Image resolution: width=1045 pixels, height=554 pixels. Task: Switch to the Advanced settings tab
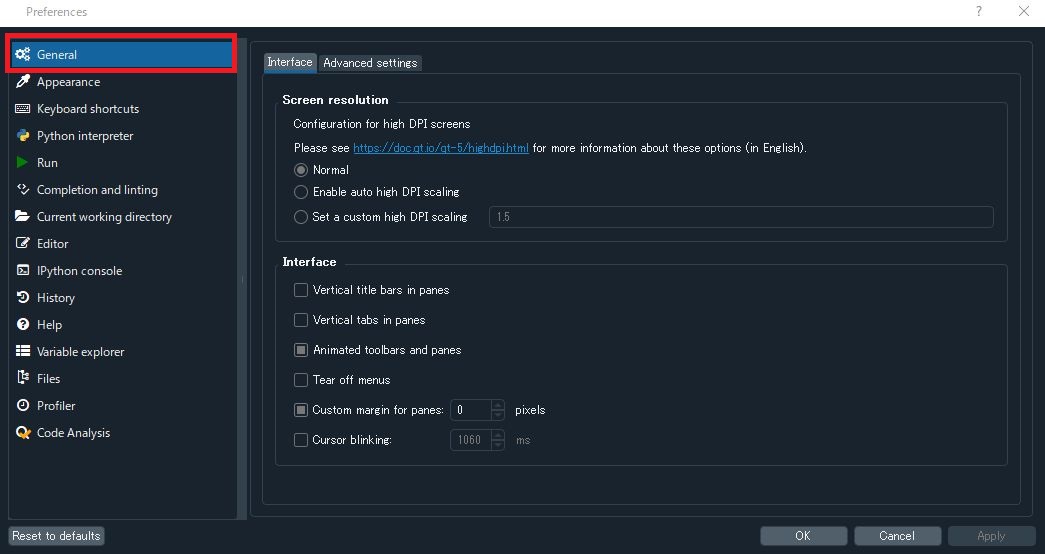tap(370, 63)
